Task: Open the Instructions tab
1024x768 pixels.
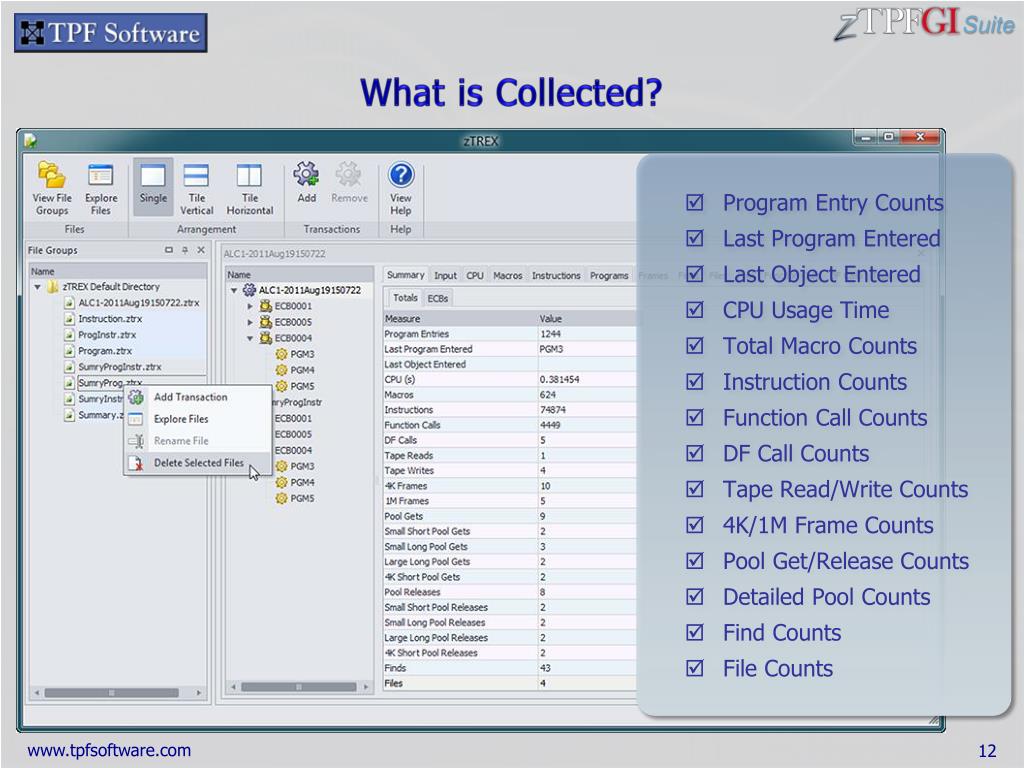Action: tap(556, 276)
